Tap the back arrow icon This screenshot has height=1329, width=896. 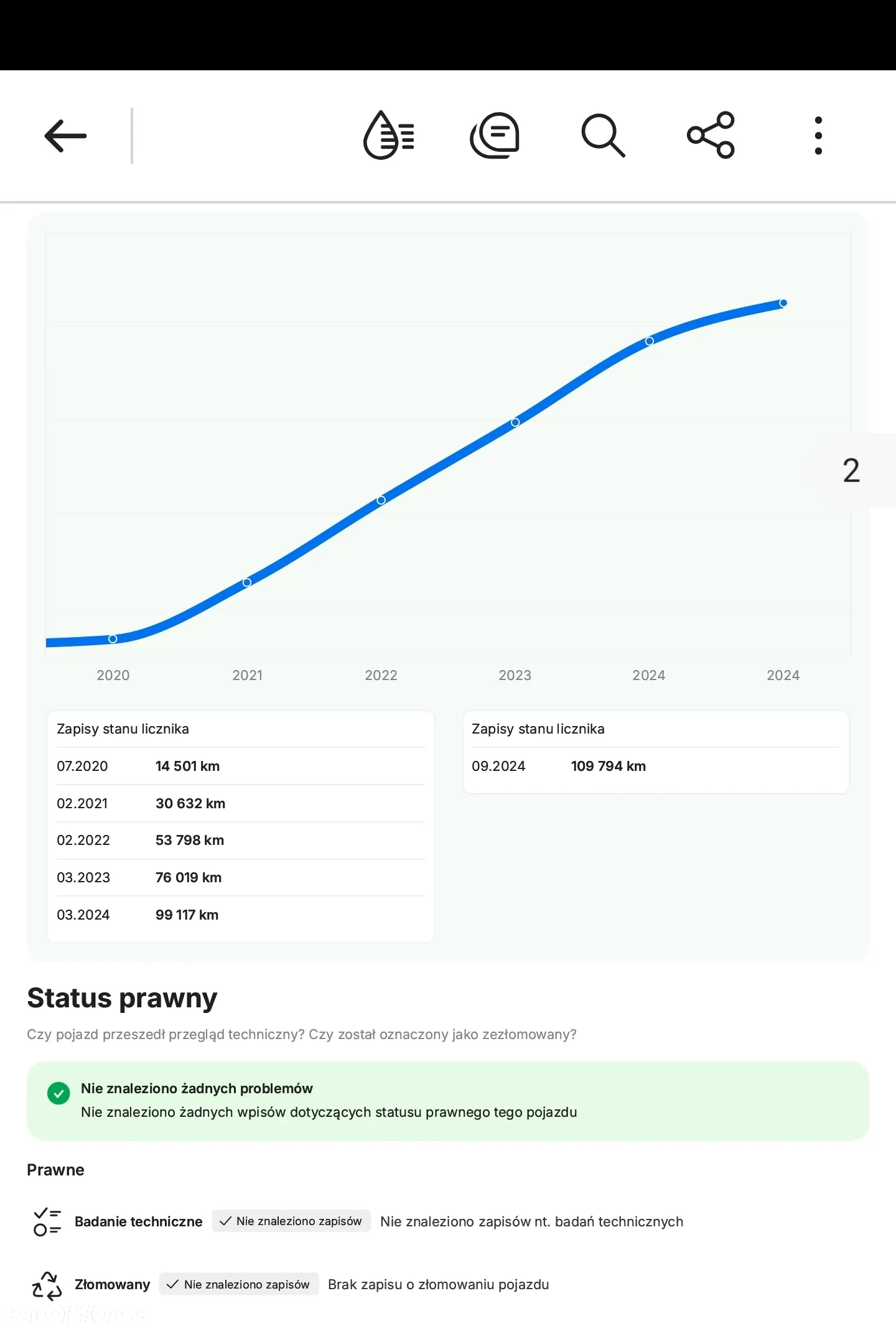[x=65, y=136]
